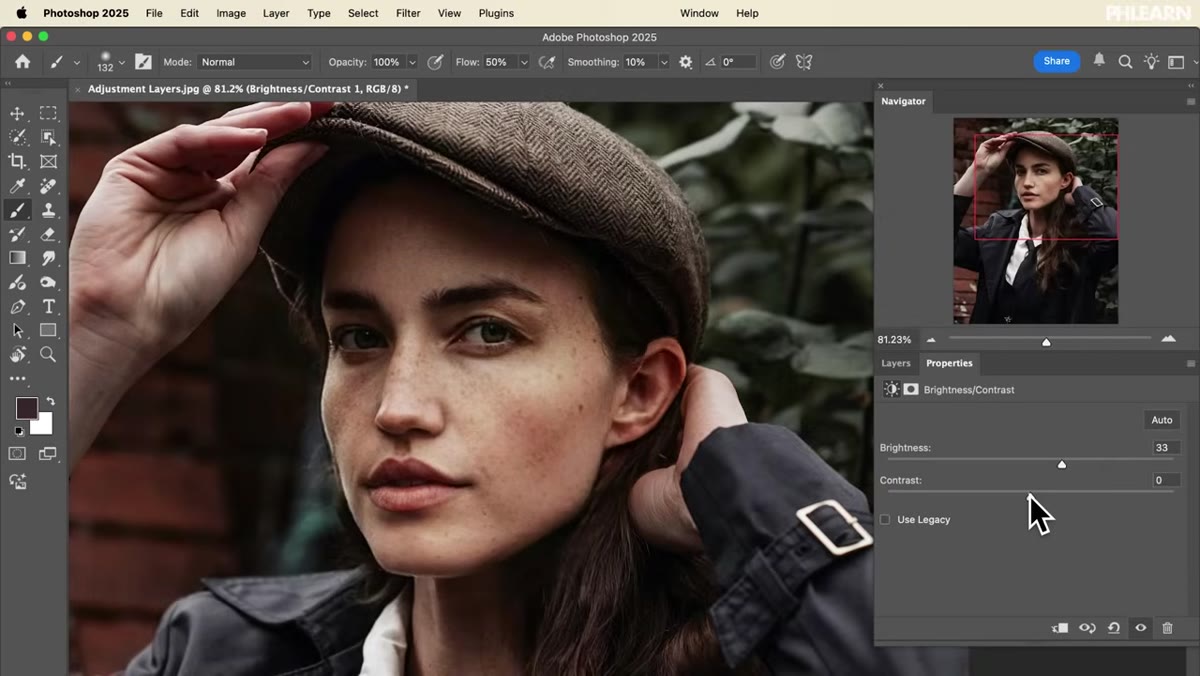This screenshot has height=676, width=1200.
Task: Select the Smudge tool
Action: click(48, 258)
